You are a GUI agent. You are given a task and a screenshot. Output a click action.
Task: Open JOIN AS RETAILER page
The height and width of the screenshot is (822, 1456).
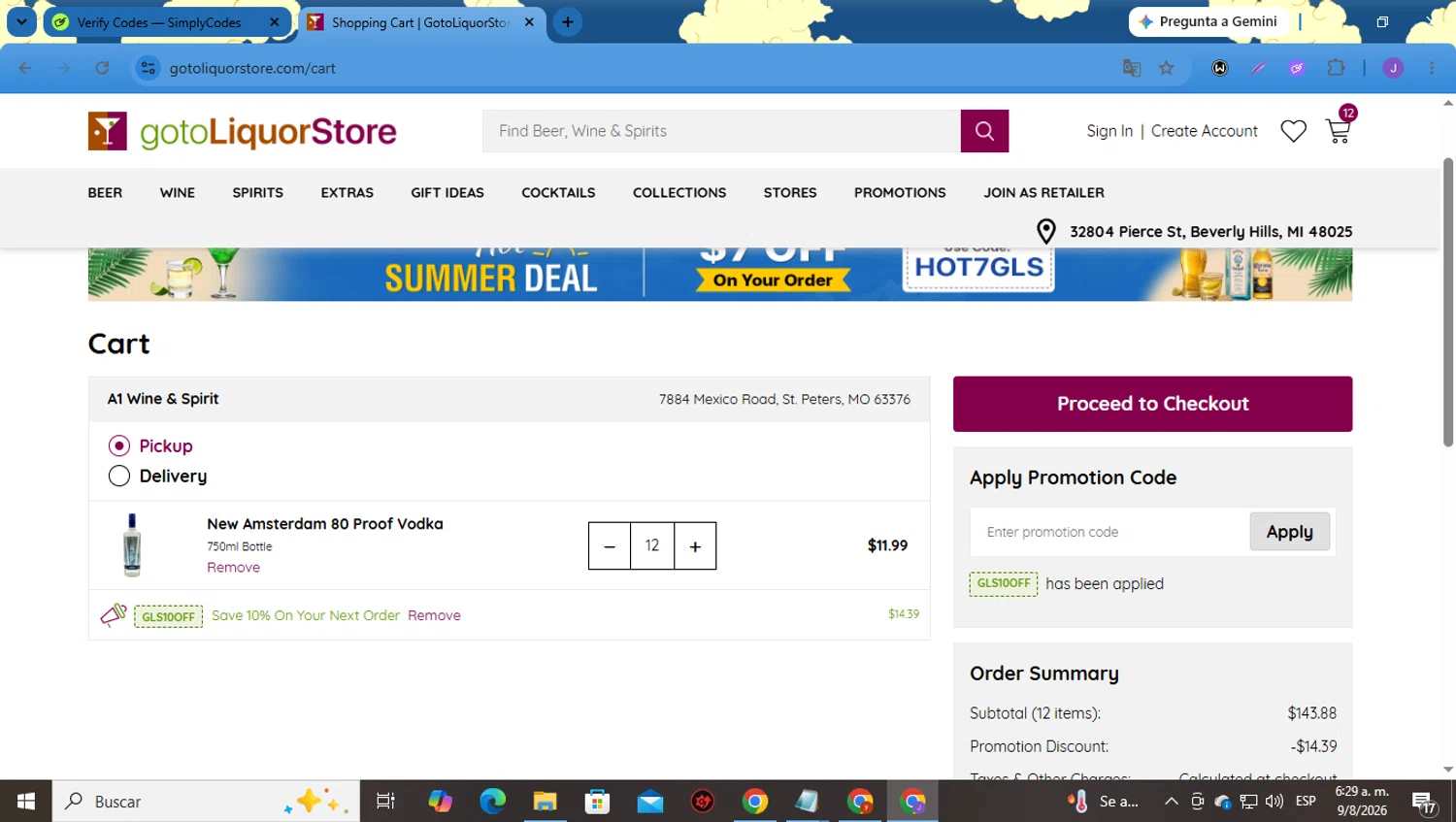click(x=1044, y=192)
